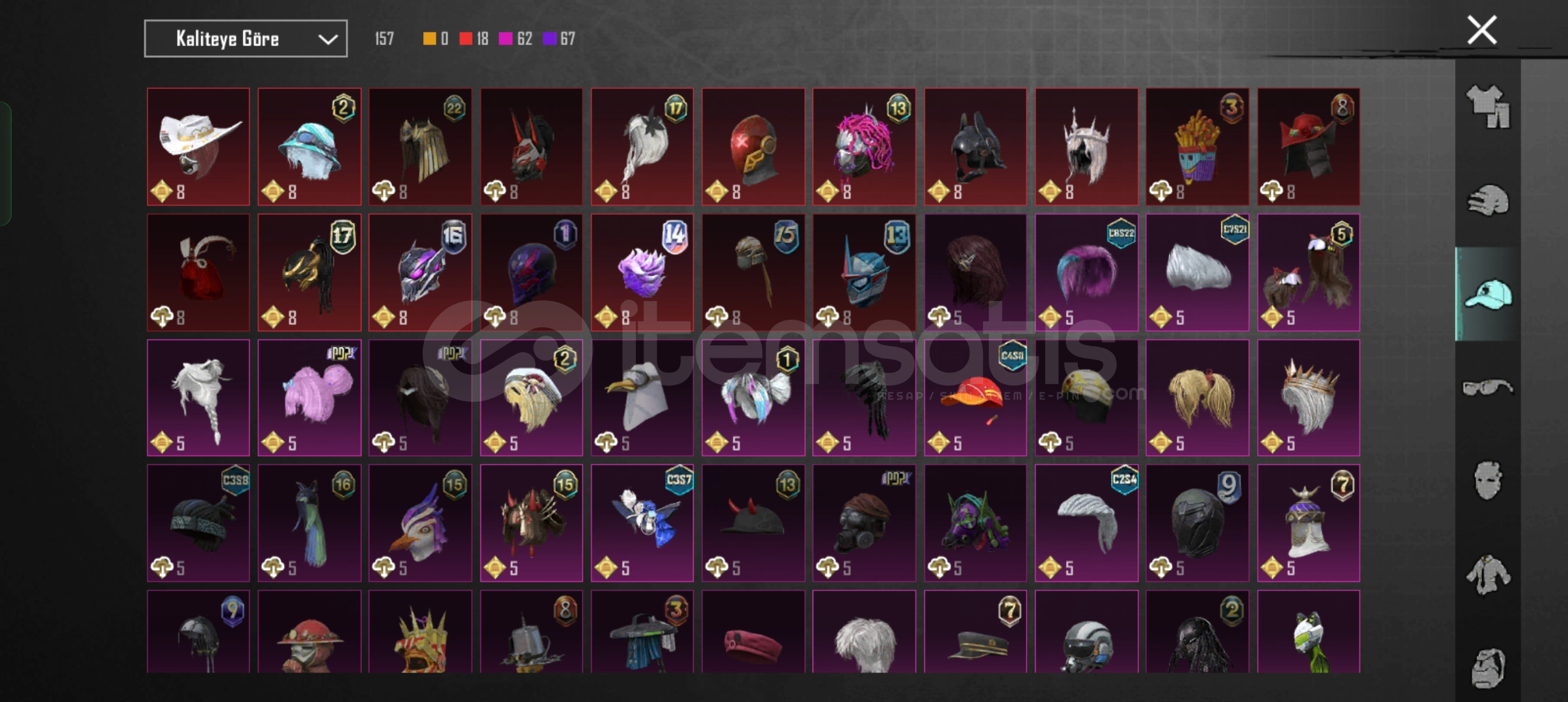Select the helmet category icon in sidebar
The width and height of the screenshot is (1568, 702).
click(x=1487, y=200)
